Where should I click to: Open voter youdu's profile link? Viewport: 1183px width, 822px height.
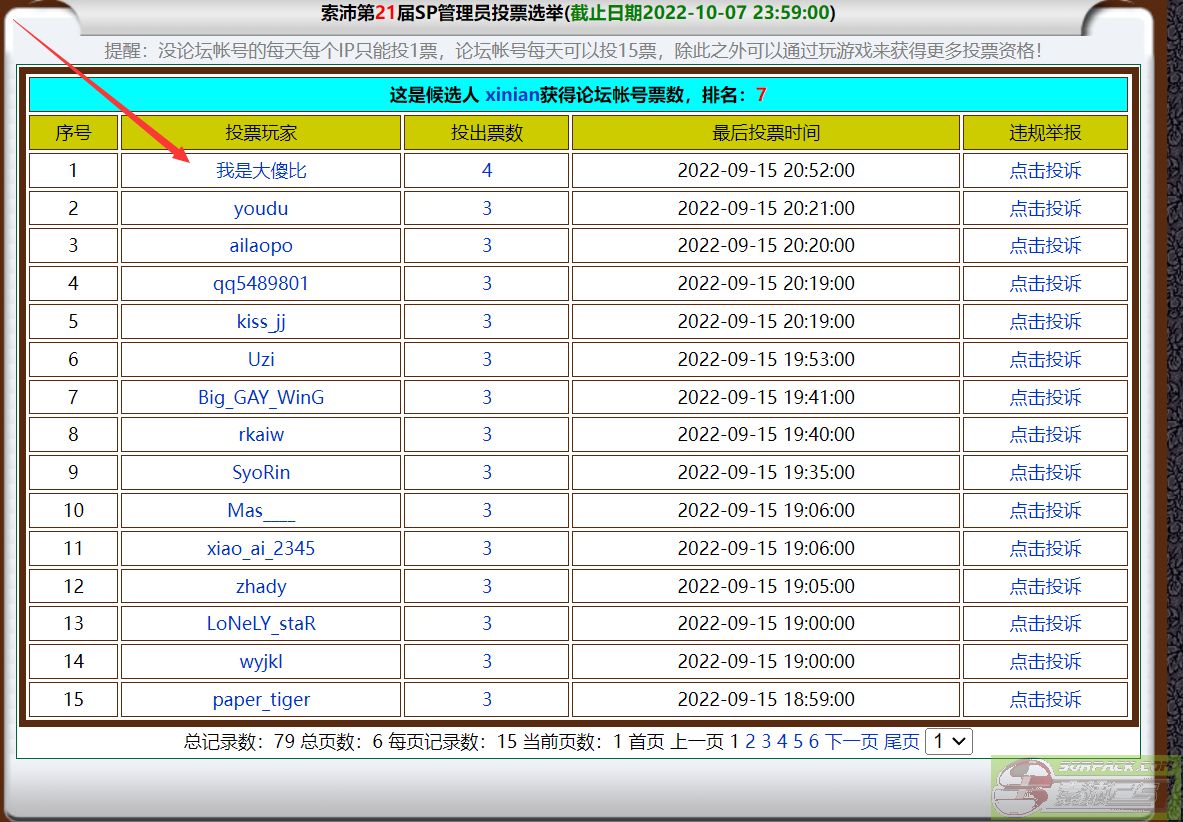pyautogui.click(x=261, y=208)
